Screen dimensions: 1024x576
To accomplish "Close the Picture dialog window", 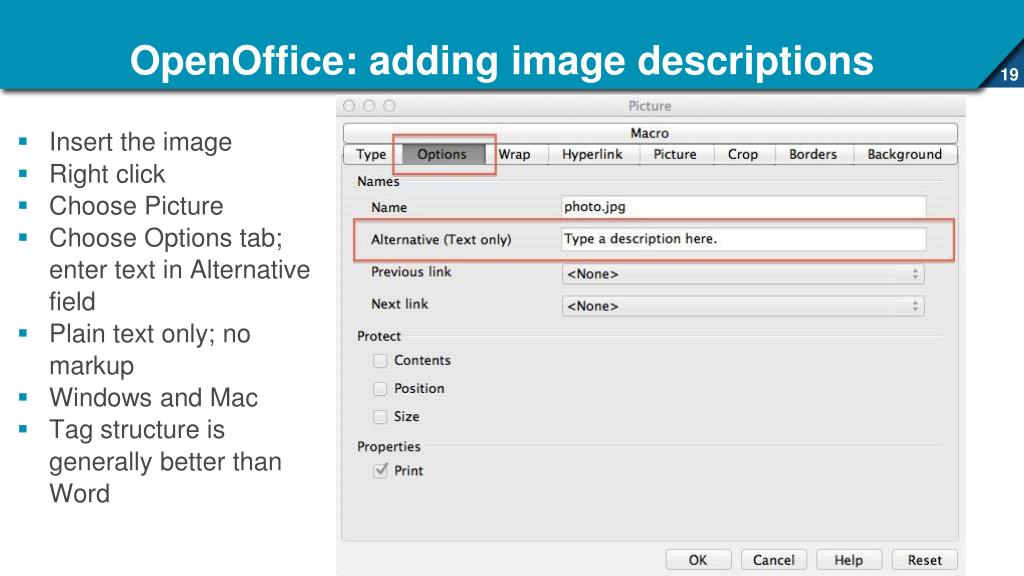I will pos(349,106).
